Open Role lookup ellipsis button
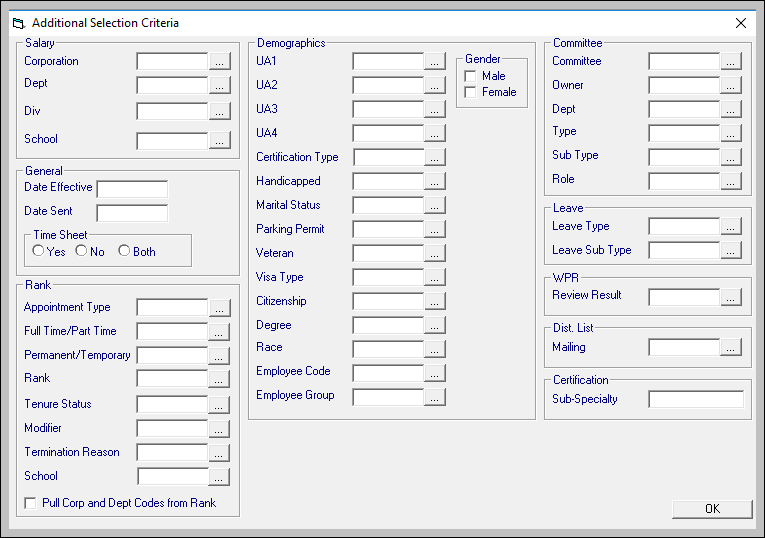This screenshot has width=765, height=538. click(731, 181)
